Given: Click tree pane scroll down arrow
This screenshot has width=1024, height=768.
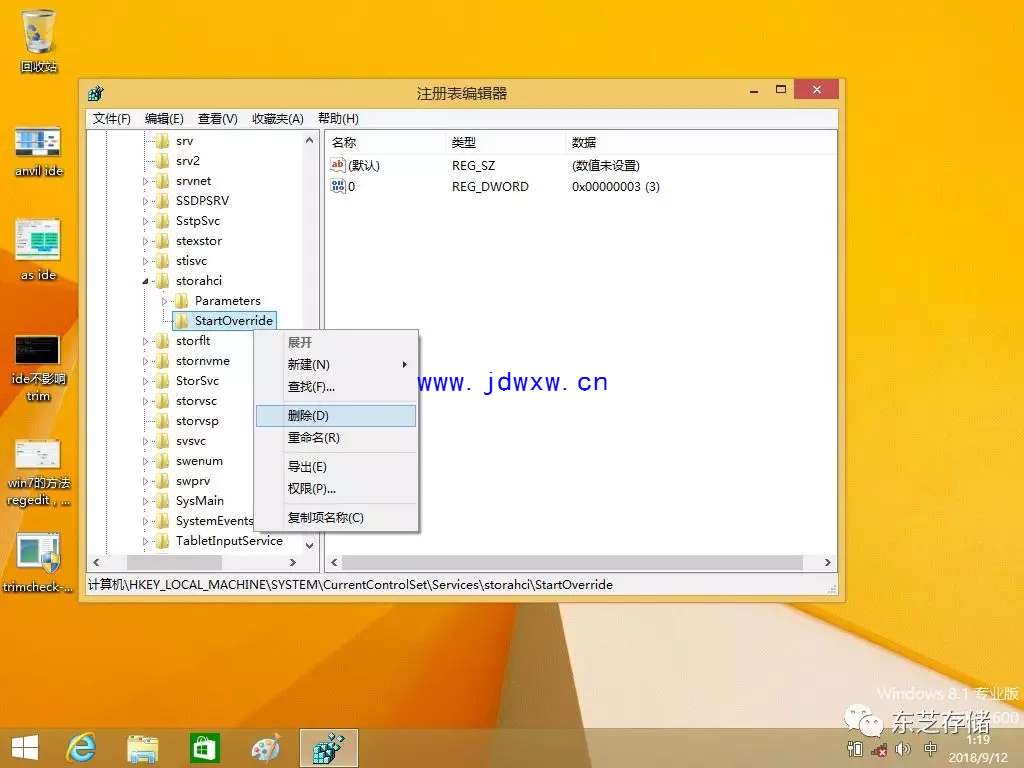Looking at the screenshot, I should point(310,545).
